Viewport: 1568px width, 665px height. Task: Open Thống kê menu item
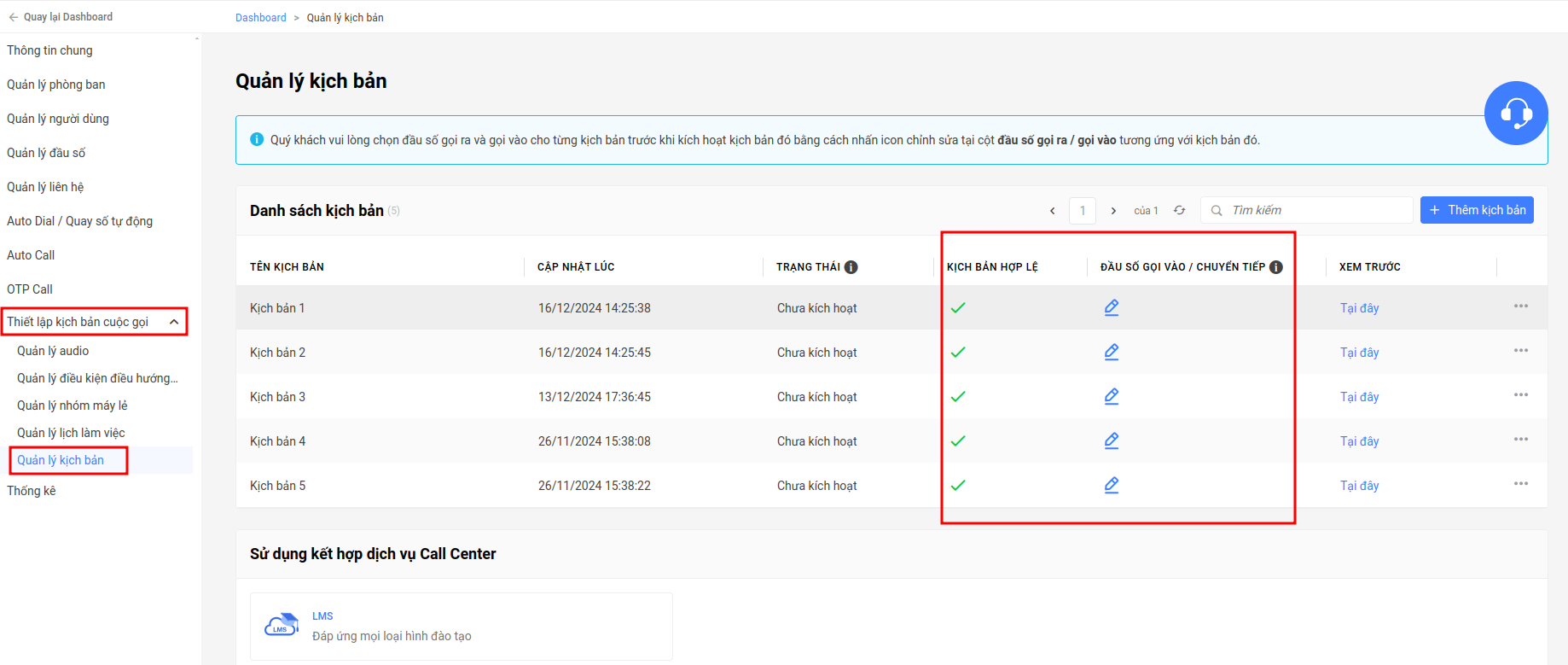[32, 491]
